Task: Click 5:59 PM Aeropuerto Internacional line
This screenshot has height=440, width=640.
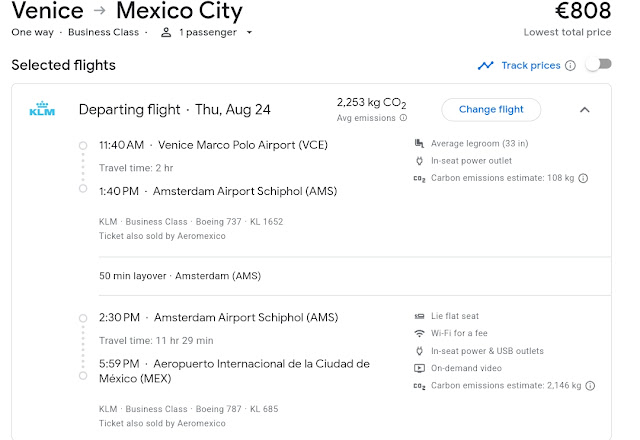Action: coord(234,371)
